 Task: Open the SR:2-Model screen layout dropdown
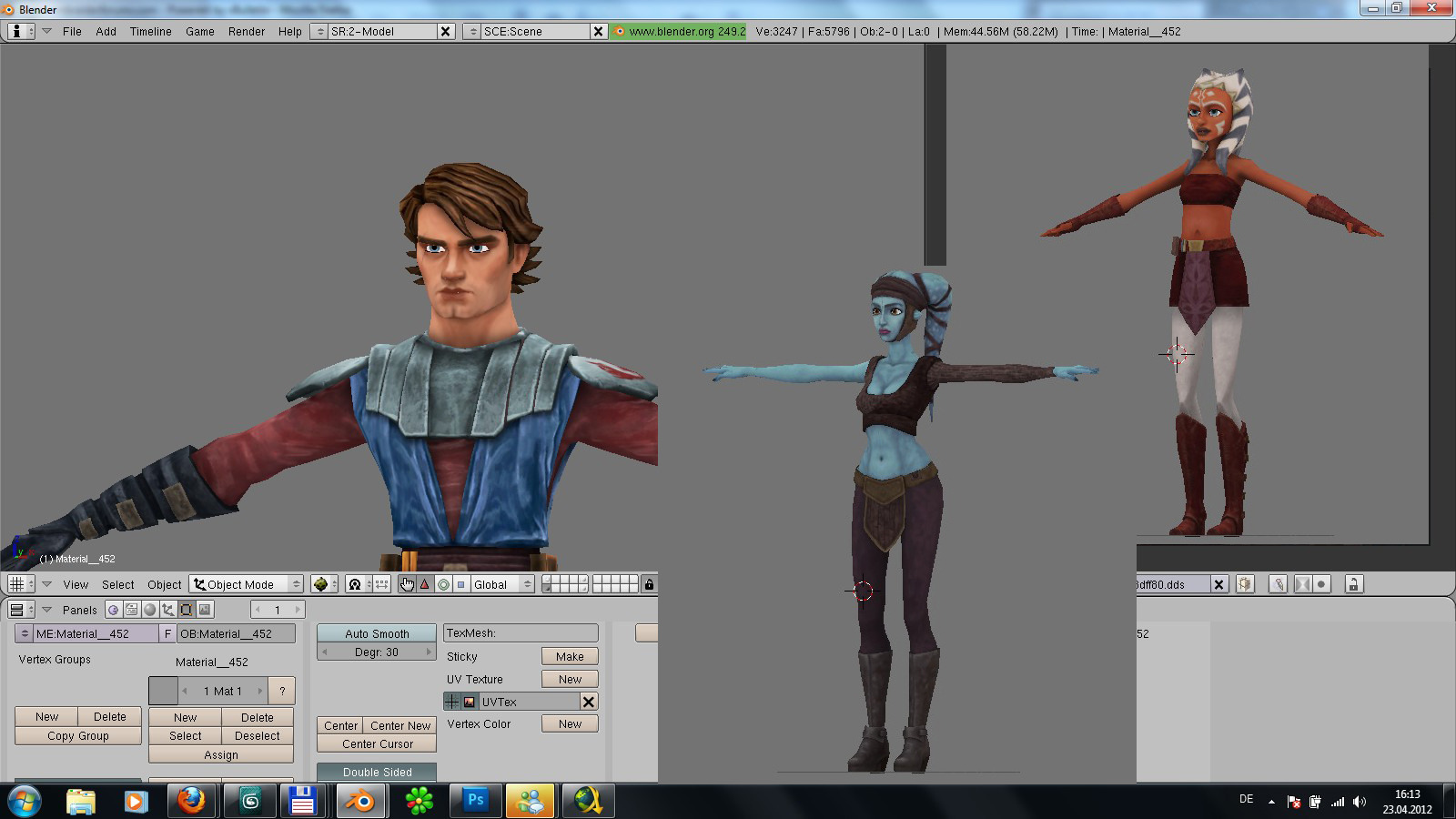pyautogui.click(x=318, y=31)
